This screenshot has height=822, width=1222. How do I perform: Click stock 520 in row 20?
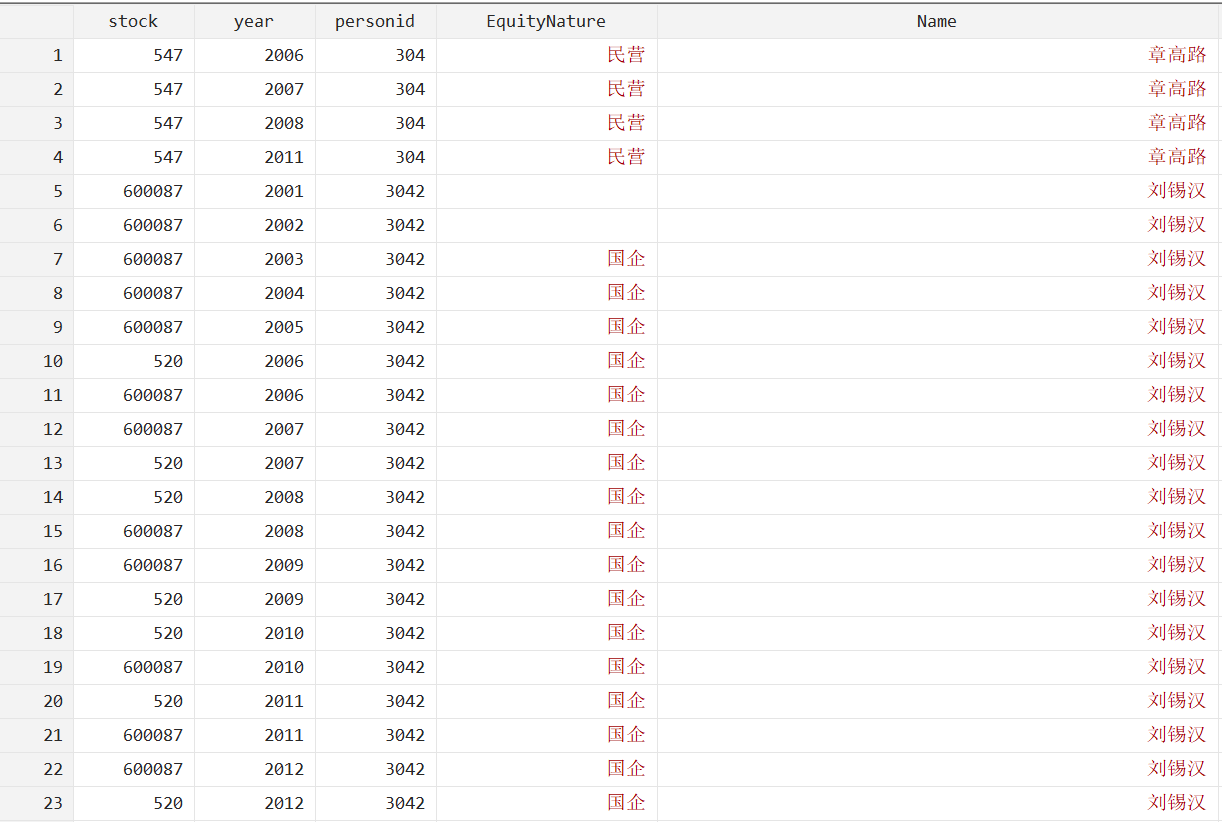click(x=168, y=701)
